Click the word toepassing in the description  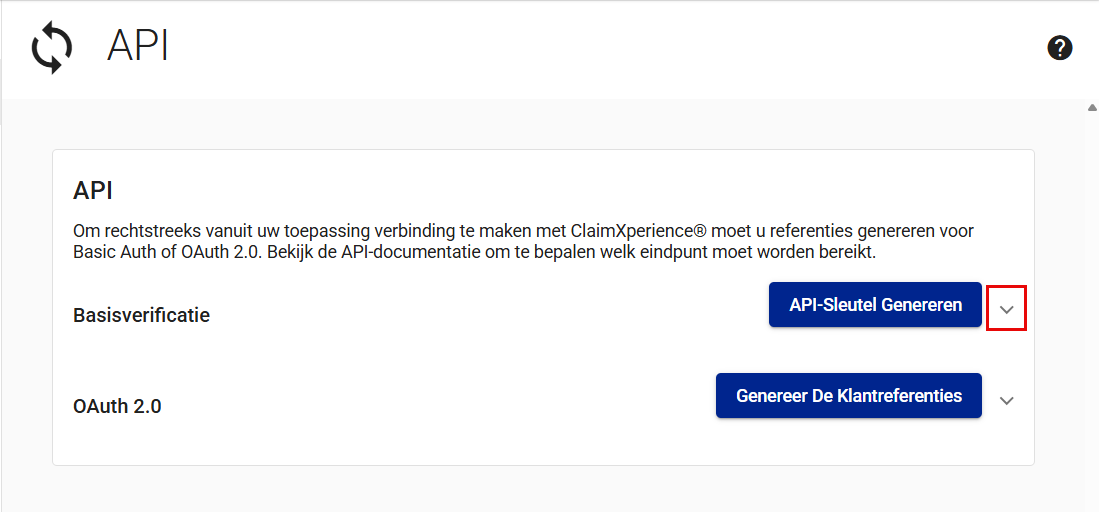click(x=346, y=231)
